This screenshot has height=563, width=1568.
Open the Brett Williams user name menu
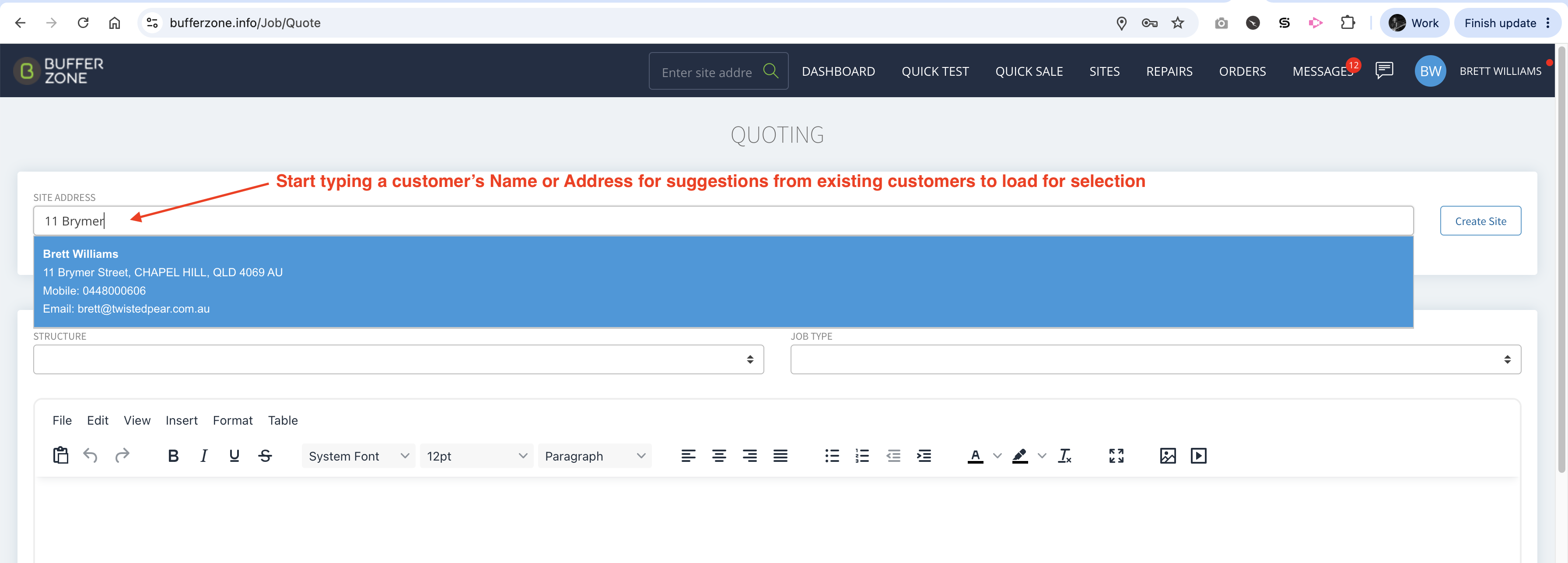point(1501,71)
